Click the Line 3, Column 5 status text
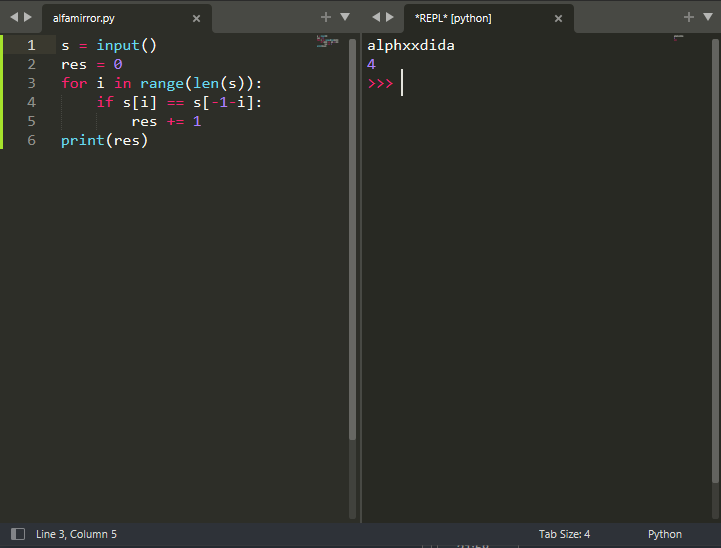The height and width of the screenshot is (548, 721). coord(76,534)
